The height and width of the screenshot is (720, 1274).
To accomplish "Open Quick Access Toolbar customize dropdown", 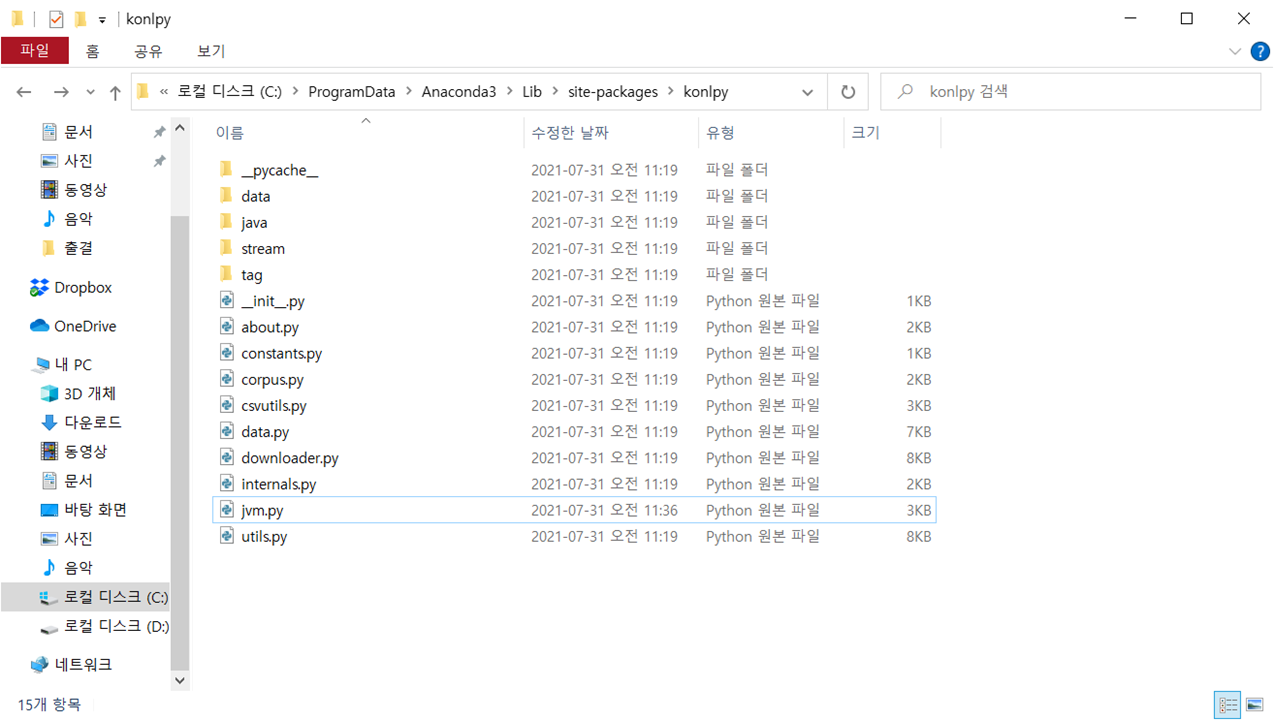I will pos(102,19).
